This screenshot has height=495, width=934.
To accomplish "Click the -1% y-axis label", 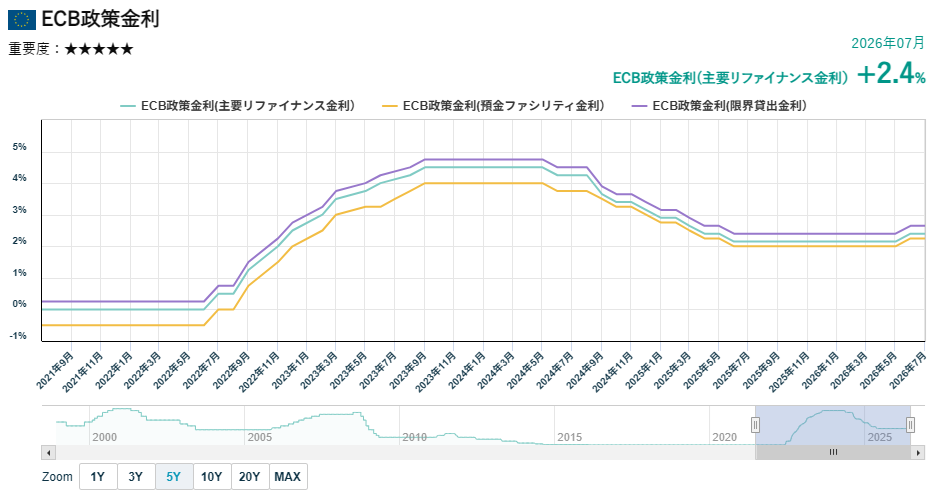I will (x=18, y=336).
